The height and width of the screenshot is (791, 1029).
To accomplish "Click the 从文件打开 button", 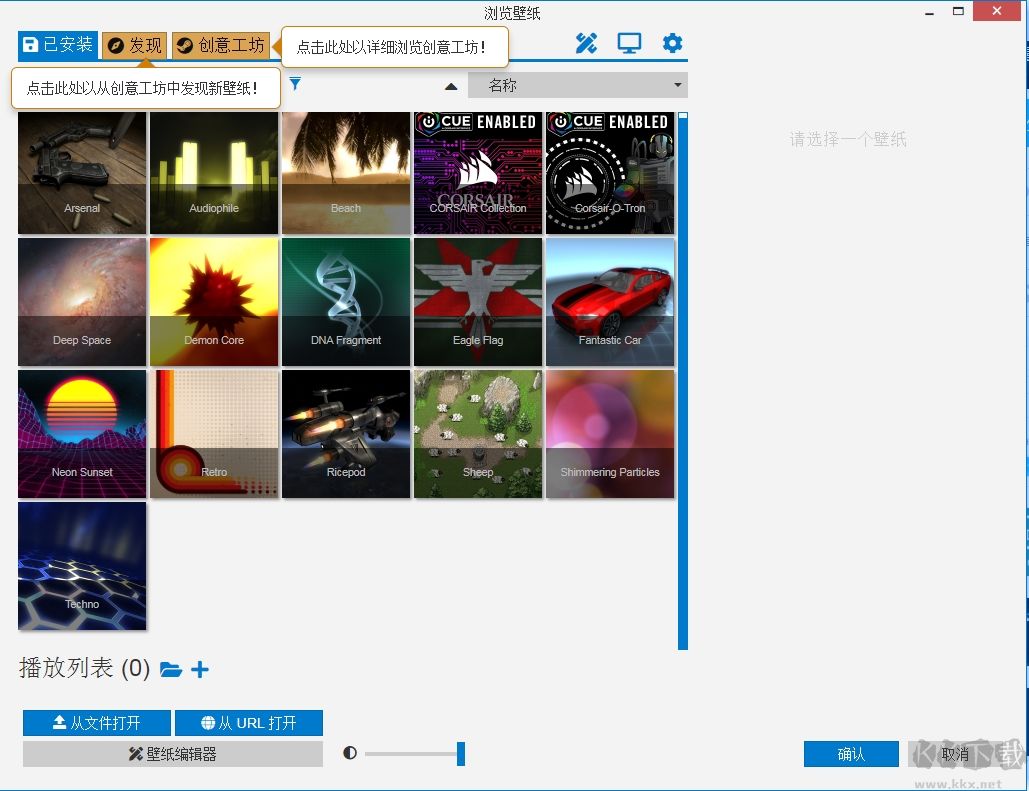I will (97, 723).
